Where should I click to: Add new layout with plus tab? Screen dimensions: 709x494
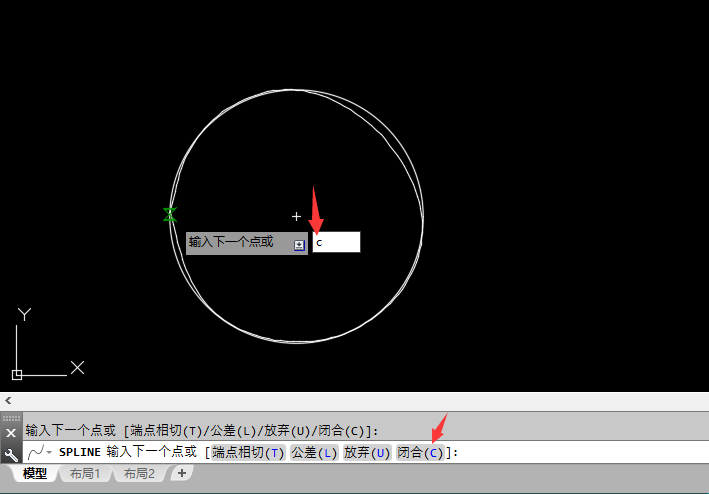pyautogui.click(x=182, y=473)
